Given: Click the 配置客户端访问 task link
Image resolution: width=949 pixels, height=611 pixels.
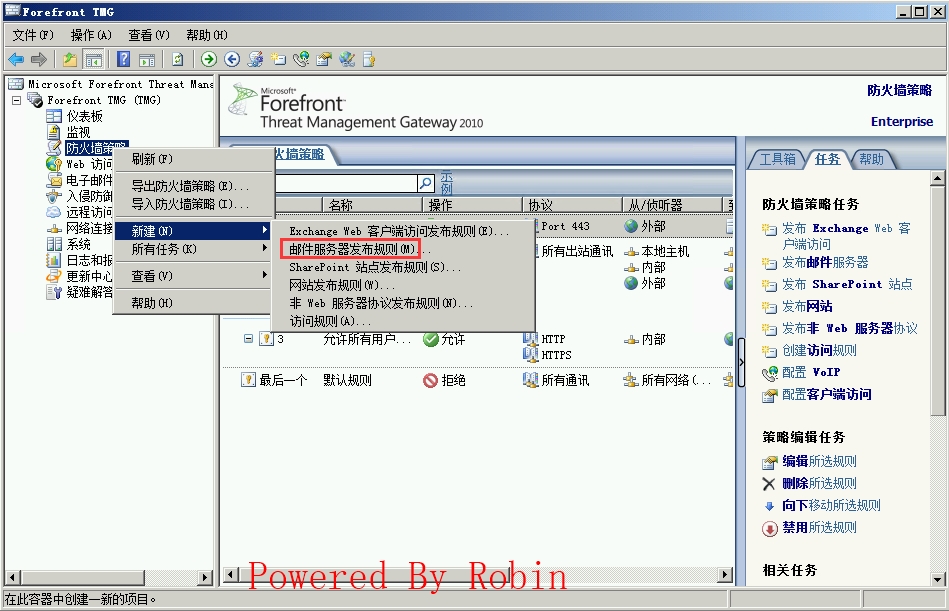Looking at the screenshot, I should click(827, 394).
